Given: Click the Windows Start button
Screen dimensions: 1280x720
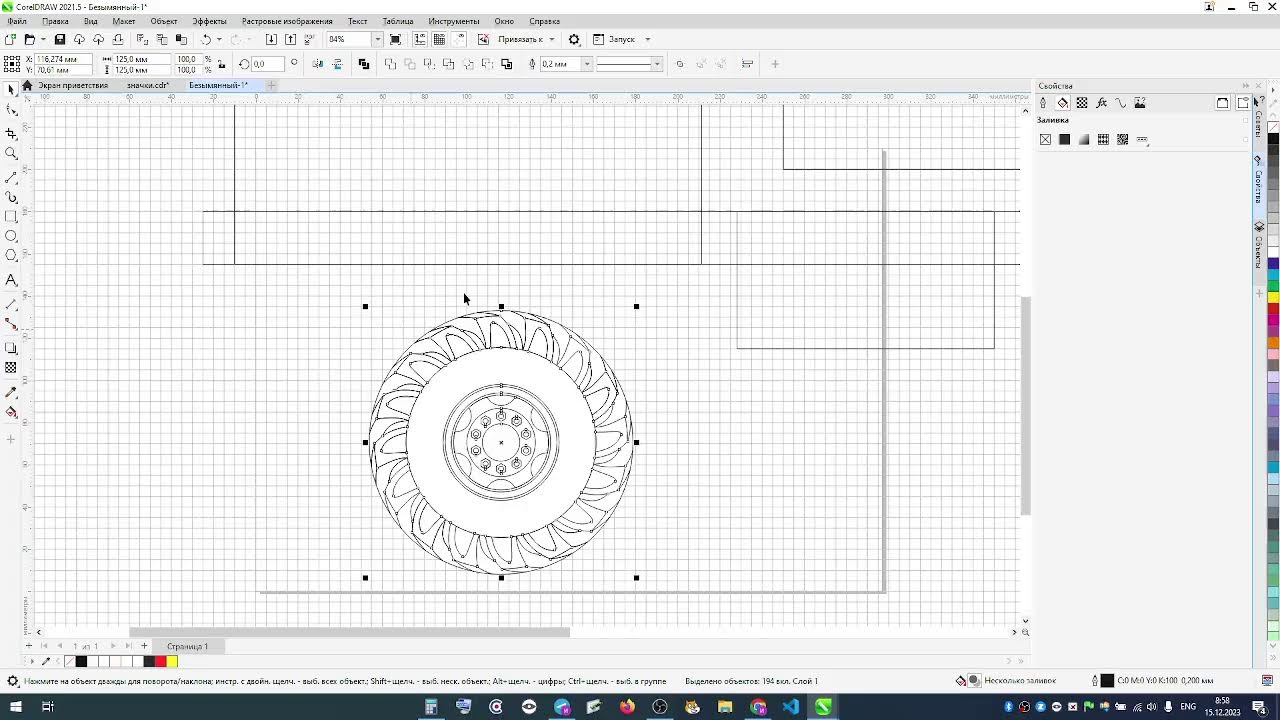Looking at the screenshot, I should (x=15, y=707).
